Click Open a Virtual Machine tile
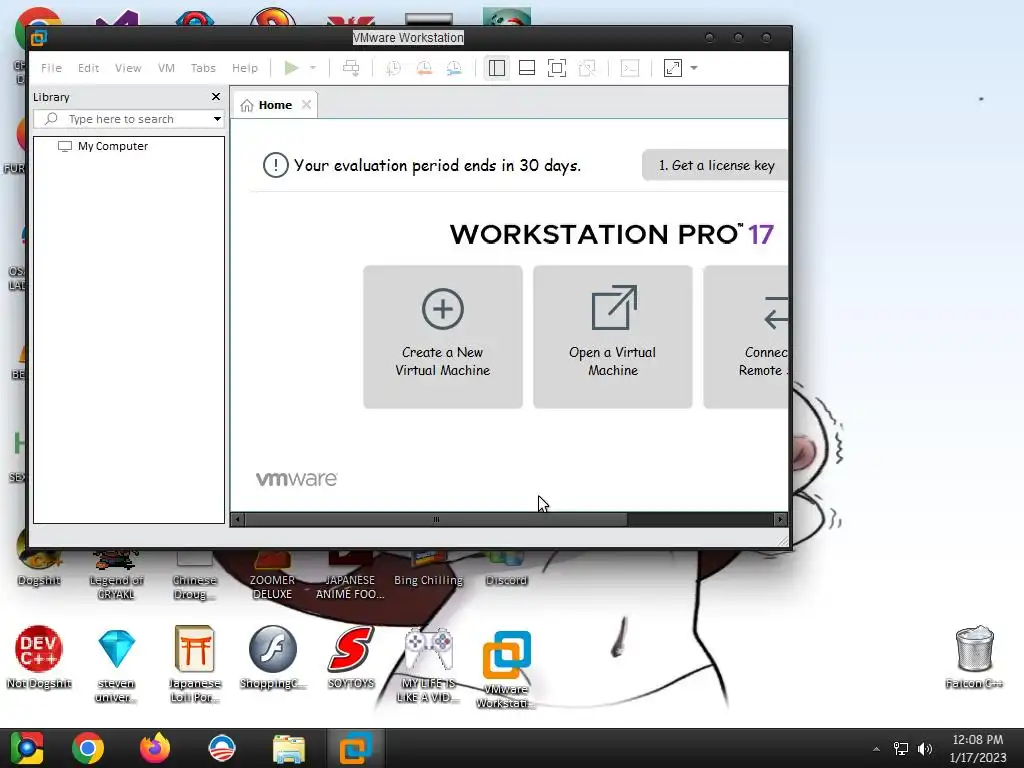 [613, 337]
